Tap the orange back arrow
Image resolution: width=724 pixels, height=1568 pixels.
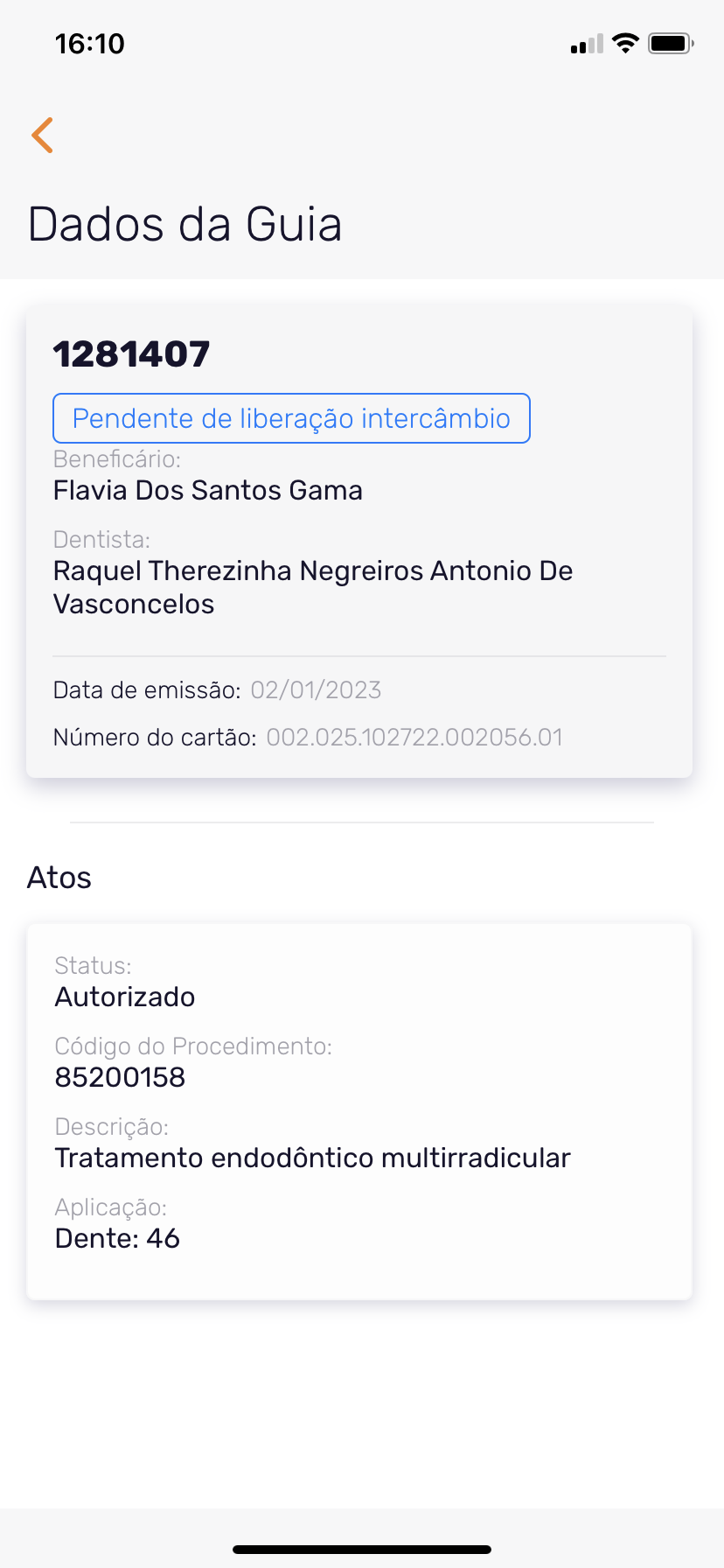(42, 136)
